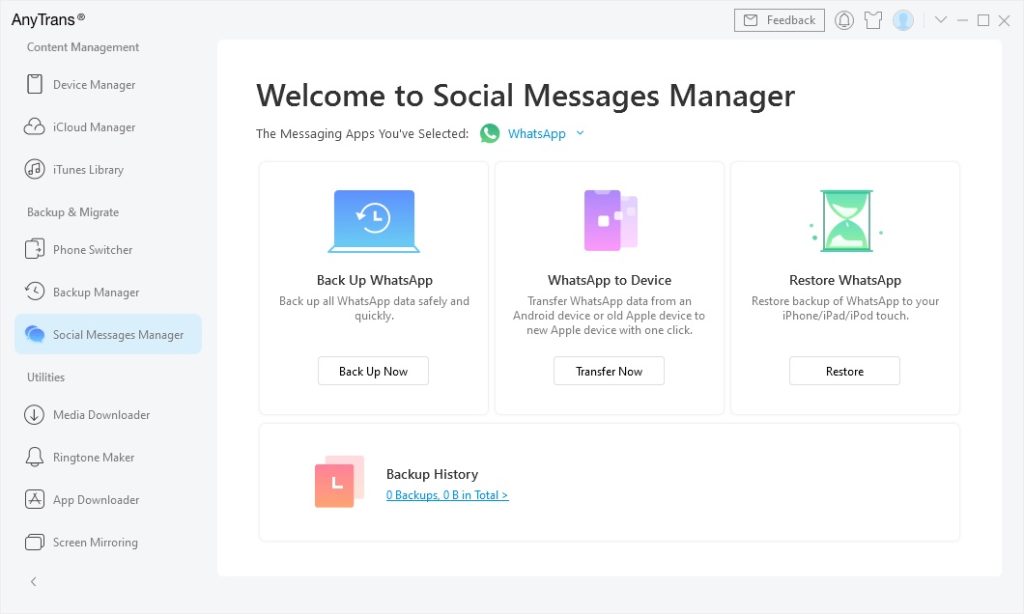
Task: Click the WhatsApp to Device card title
Action: click(610, 280)
